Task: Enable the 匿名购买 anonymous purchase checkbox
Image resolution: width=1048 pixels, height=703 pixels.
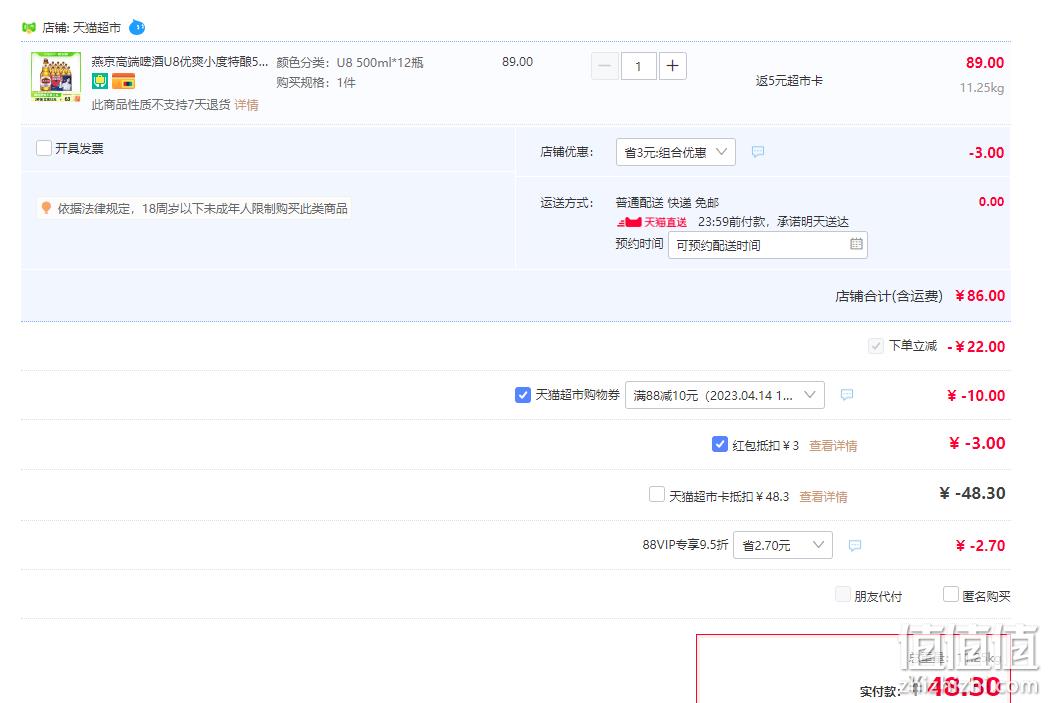Action: click(950, 594)
